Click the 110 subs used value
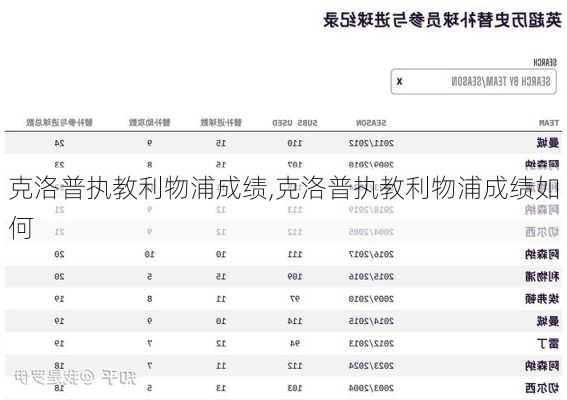Screen dimensions: 567x400 pos(295,143)
